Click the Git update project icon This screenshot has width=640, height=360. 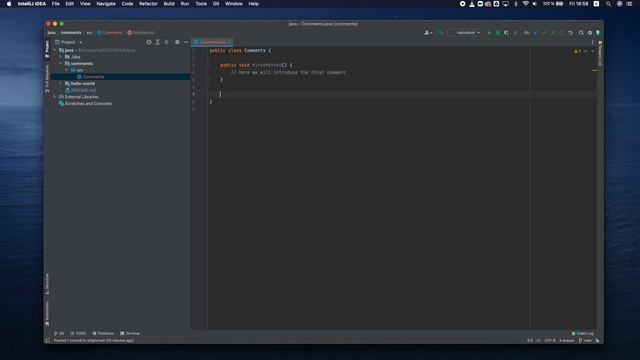(536, 33)
